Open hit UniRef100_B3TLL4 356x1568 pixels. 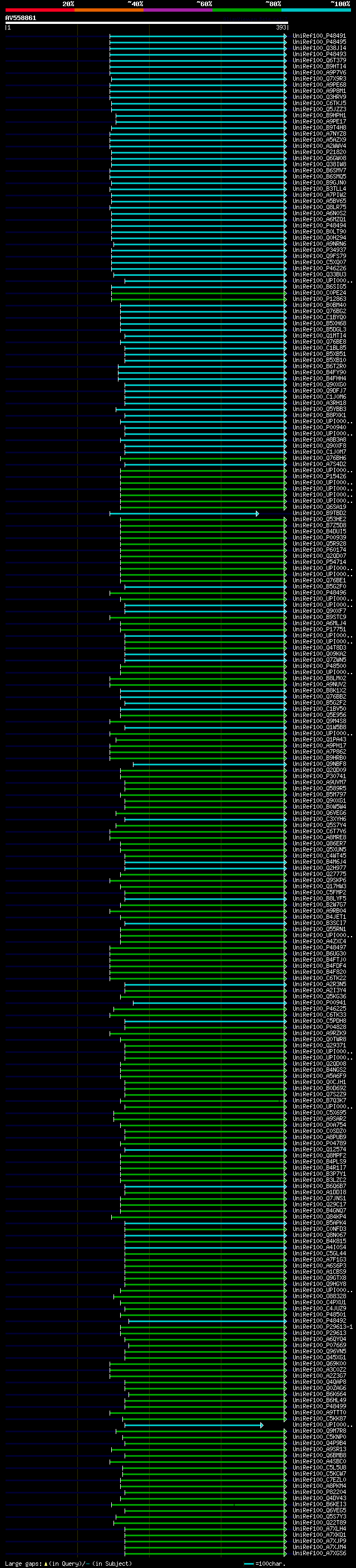(x=319, y=189)
